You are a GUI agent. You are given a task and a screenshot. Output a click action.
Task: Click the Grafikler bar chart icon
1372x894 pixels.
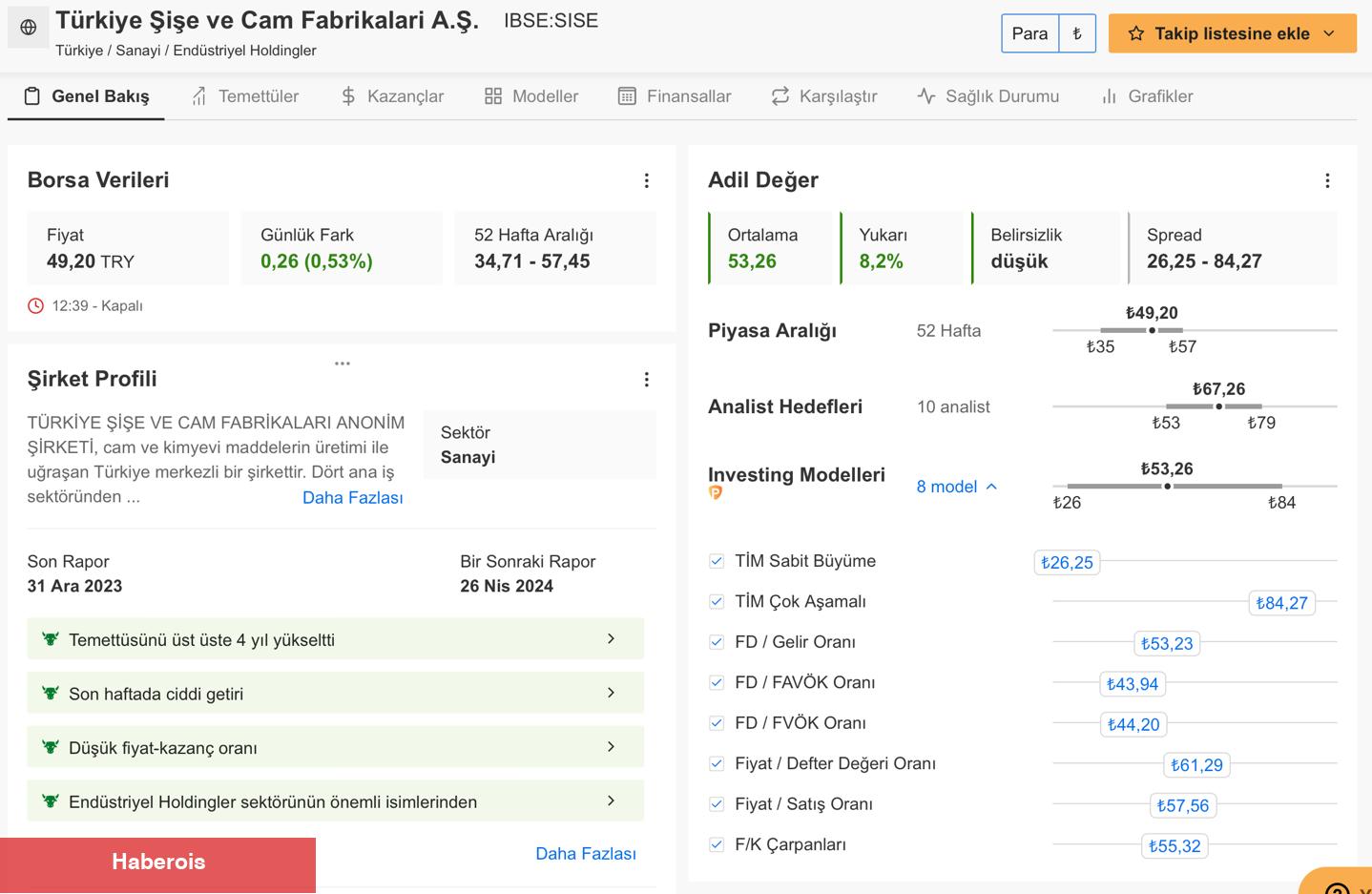tap(1109, 96)
